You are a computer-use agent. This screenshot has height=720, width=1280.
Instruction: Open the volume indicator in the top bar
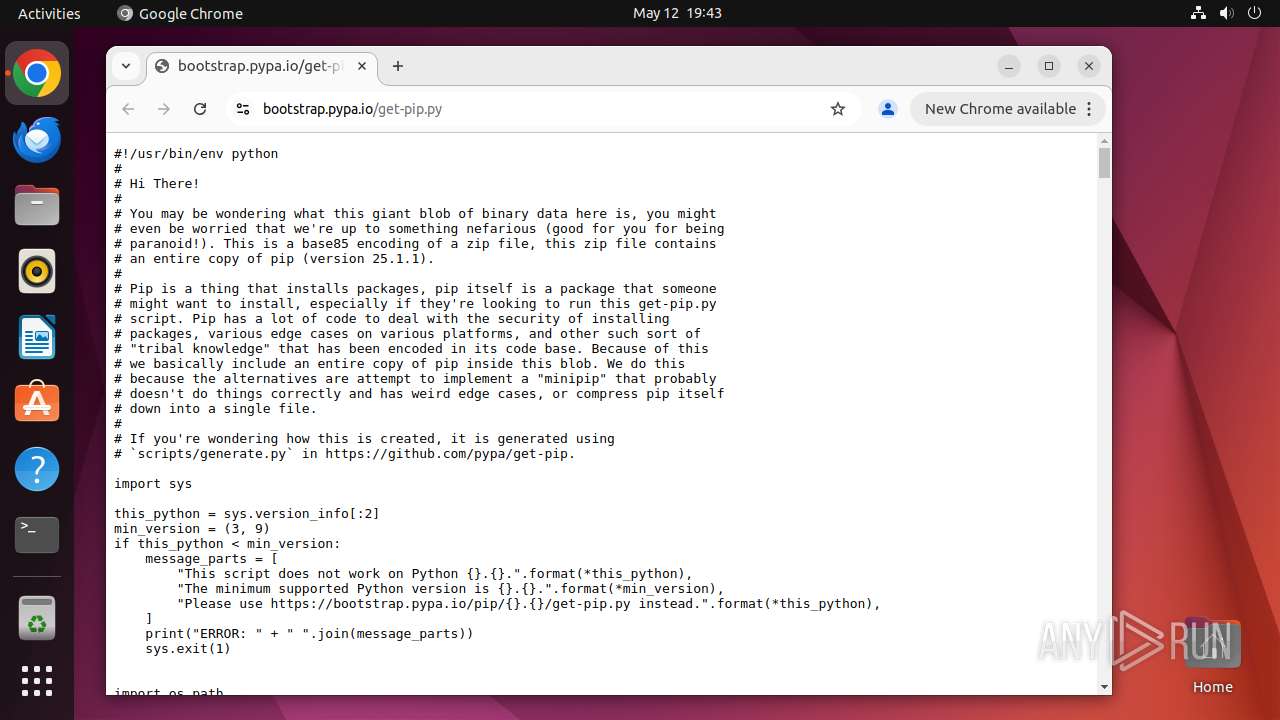[1226, 13]
